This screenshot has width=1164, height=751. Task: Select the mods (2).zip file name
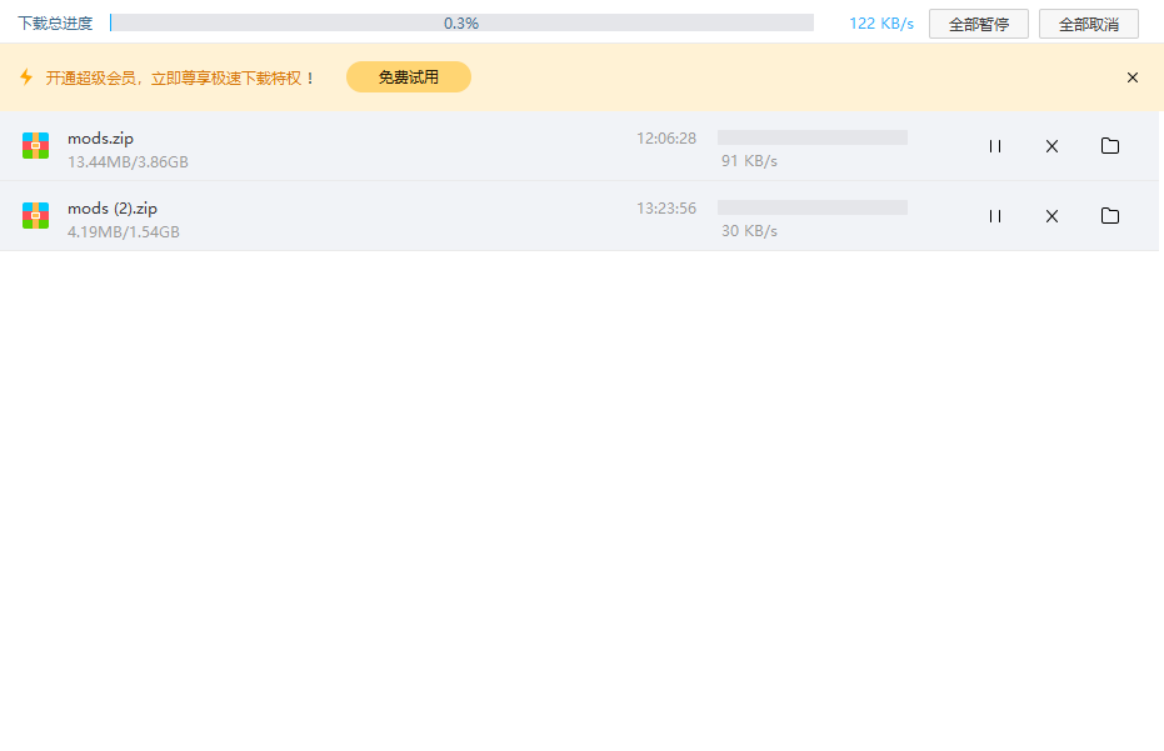(112, 209)
